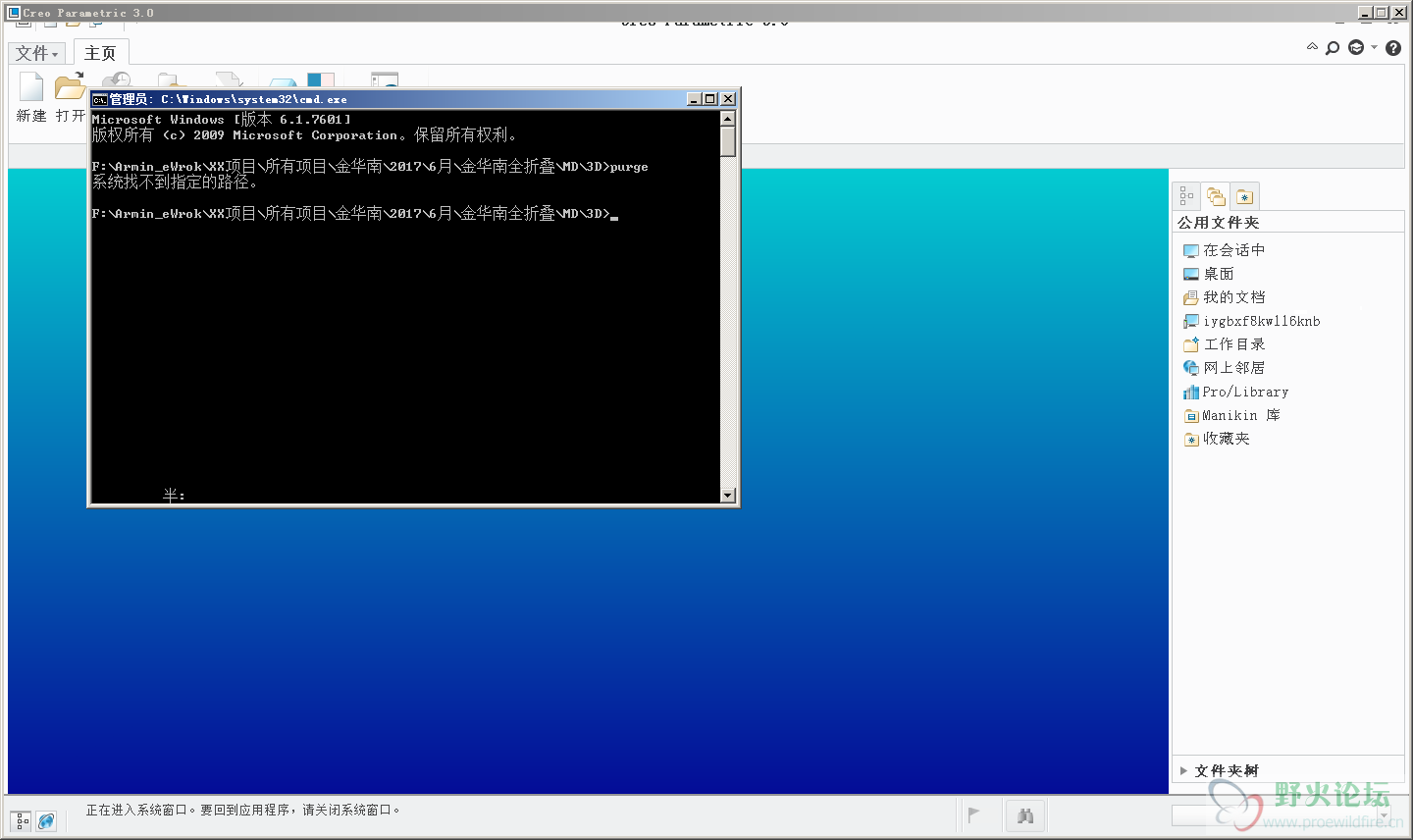The image size is (1413, 840).
Task: Maximize the cmd.exe window
Action: click(x=711, y=99)
